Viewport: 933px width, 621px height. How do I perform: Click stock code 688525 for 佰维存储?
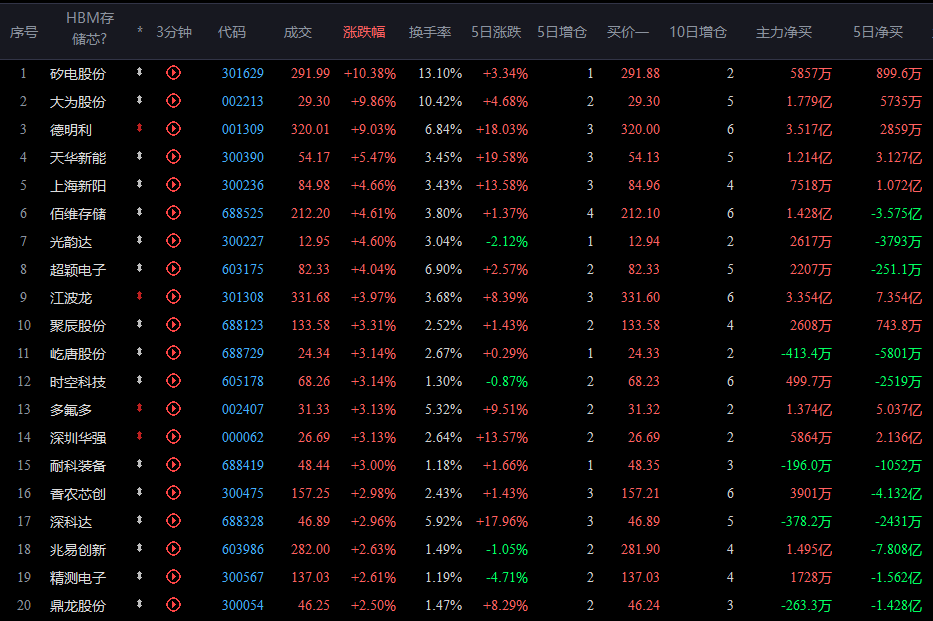pos(242,213)
